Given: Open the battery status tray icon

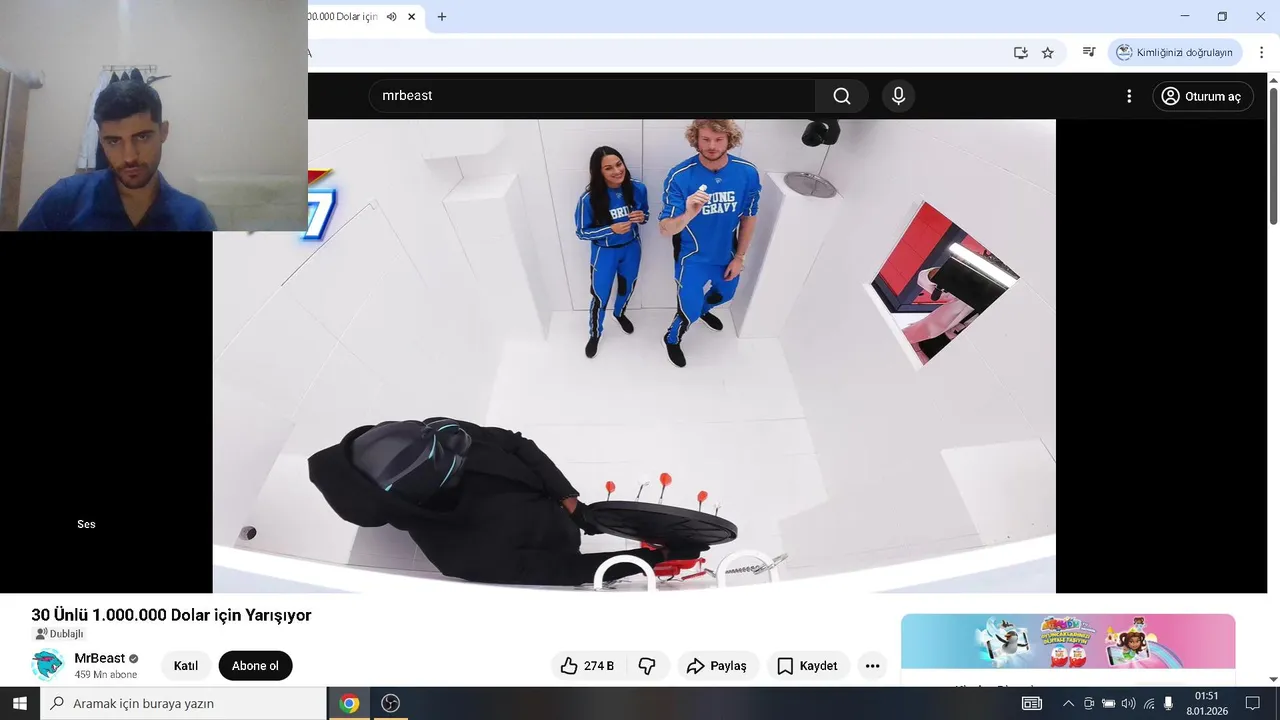Looking at the screenshot, I should pyautogui.click(x=1109, y=704).
